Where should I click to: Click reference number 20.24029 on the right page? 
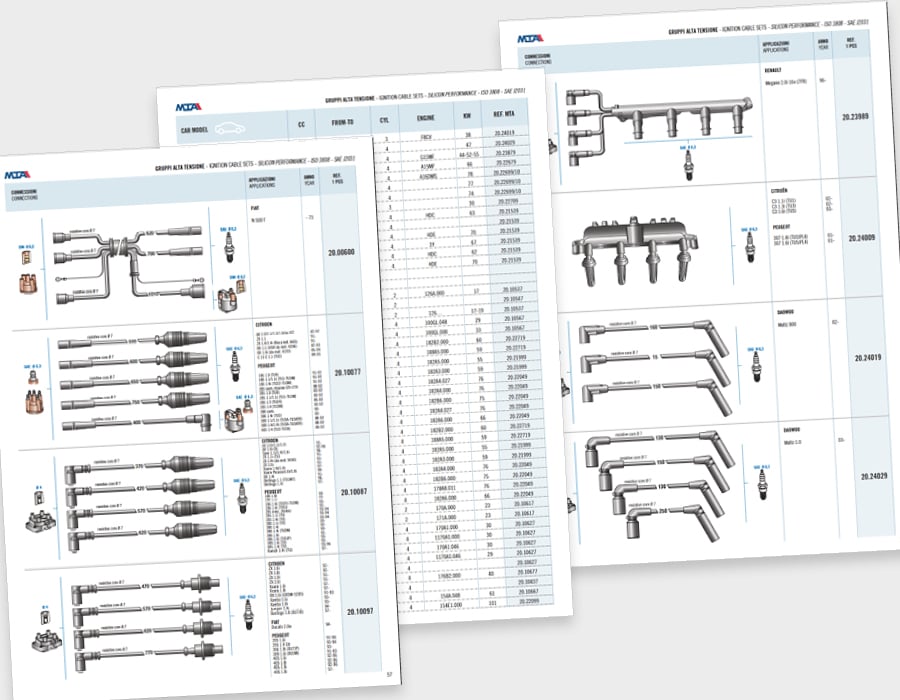(x=874, y=476)
